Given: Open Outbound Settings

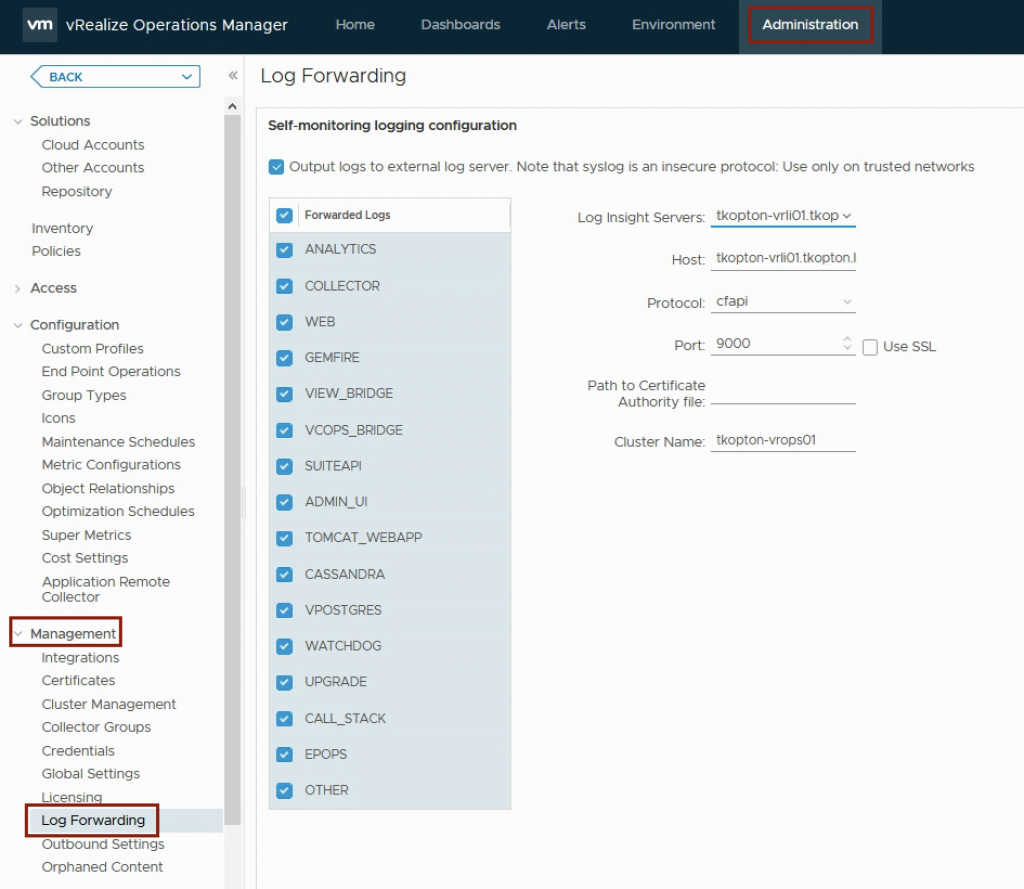Looking at the screenshot, I should (x=103, y=845).
